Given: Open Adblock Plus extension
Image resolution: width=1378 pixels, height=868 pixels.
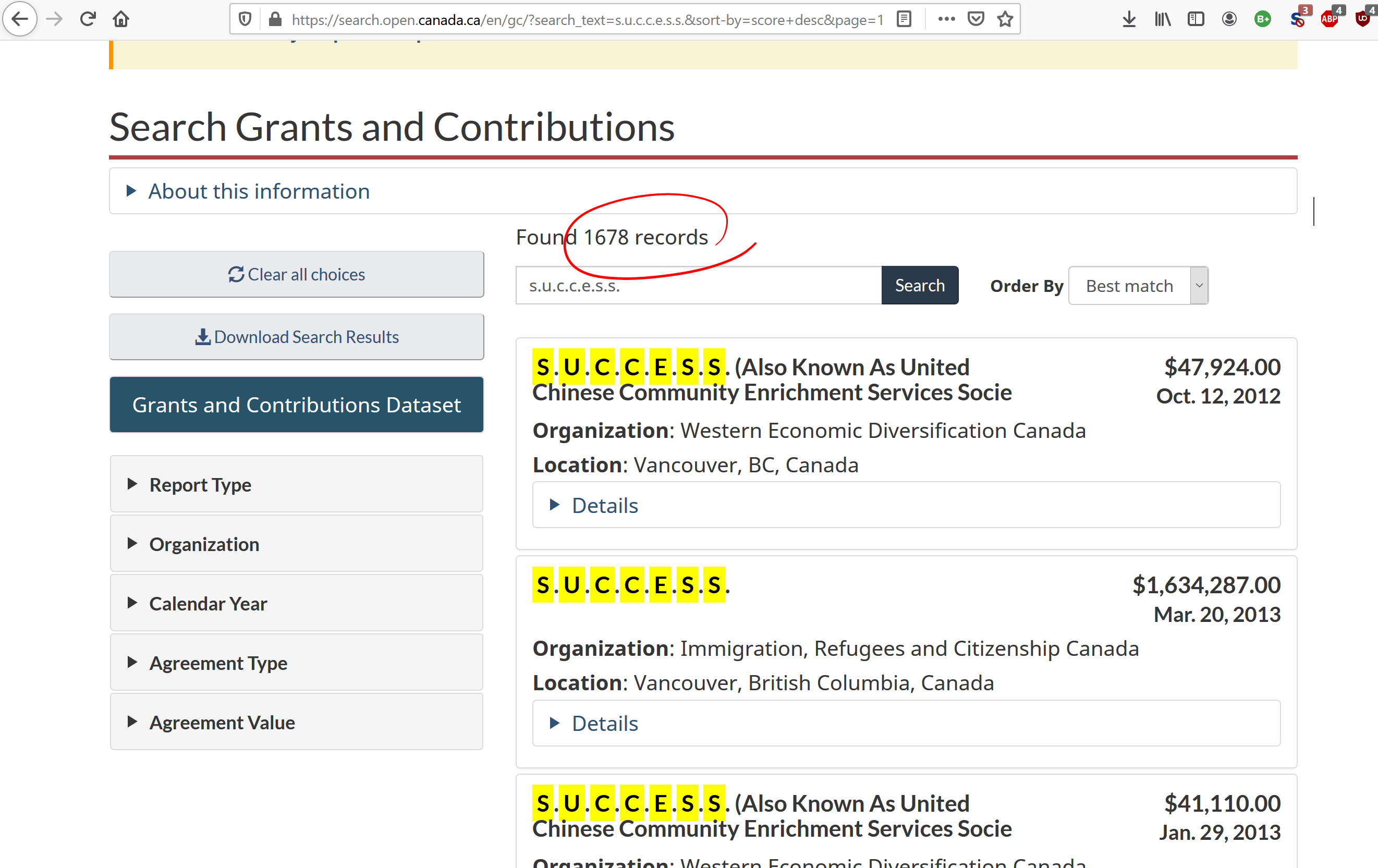Looking at the screenshot, I should pos(1331,18).
